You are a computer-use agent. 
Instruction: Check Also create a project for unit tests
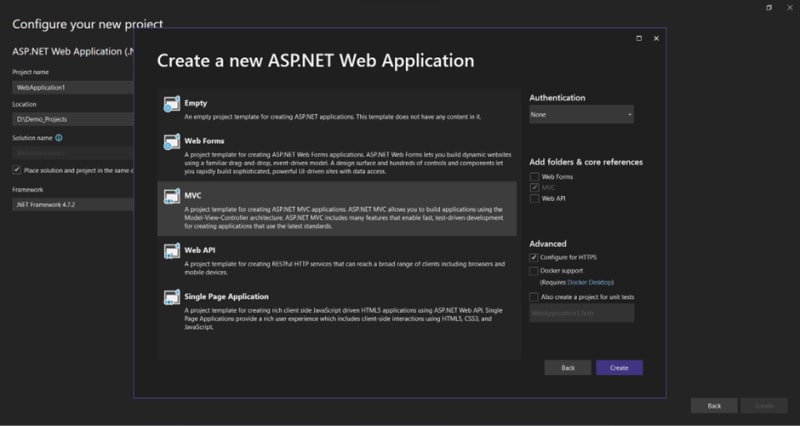[x=534, y=297]
